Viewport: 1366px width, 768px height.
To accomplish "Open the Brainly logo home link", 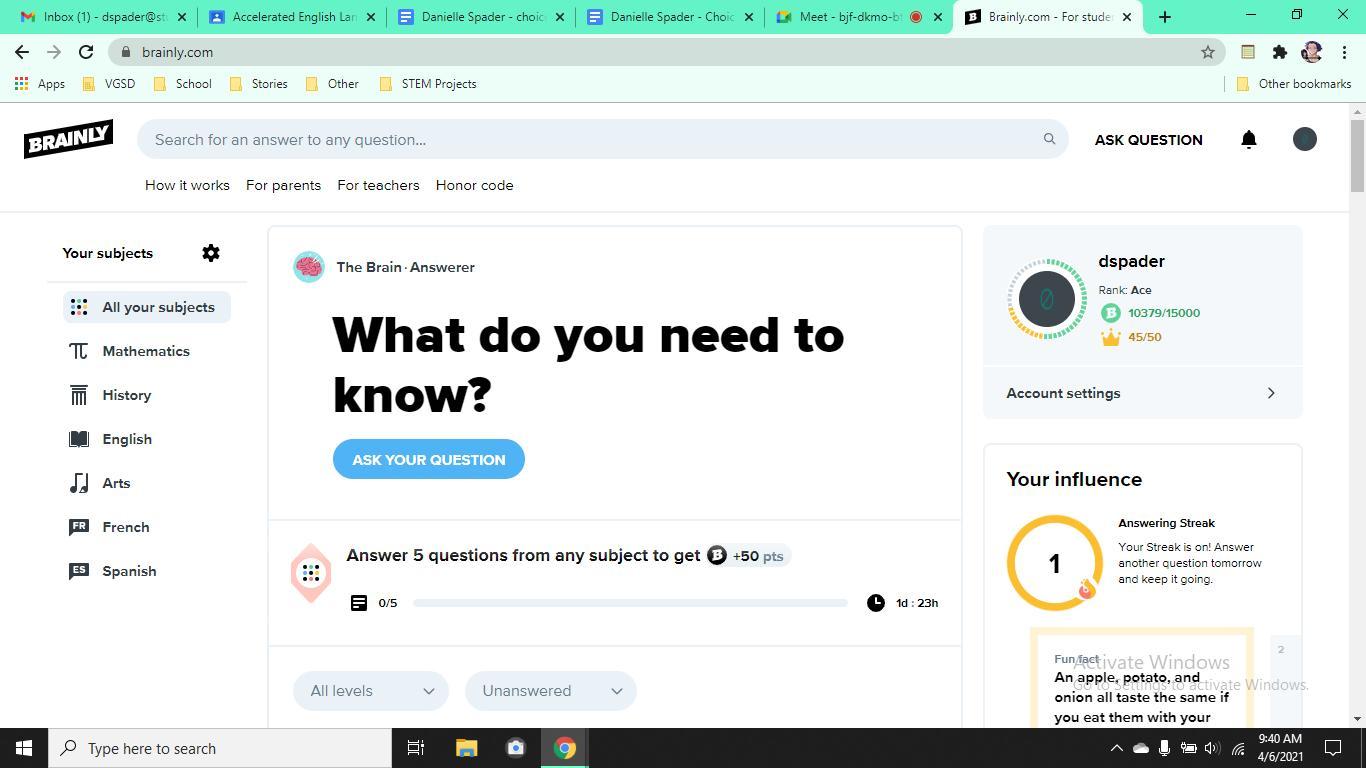I will point(68,139).
